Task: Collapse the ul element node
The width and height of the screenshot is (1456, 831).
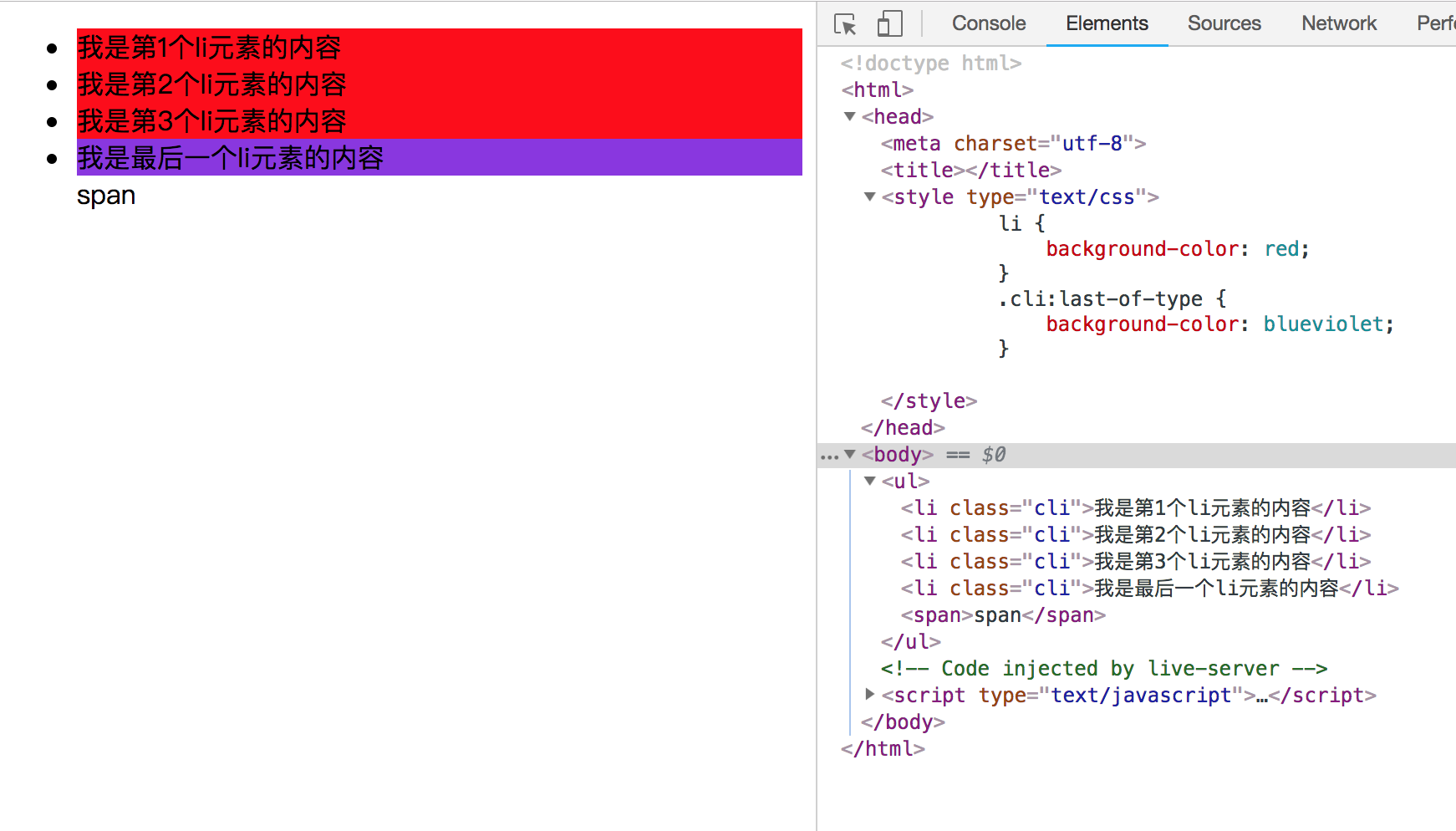Action: click(x=870, y=481)
